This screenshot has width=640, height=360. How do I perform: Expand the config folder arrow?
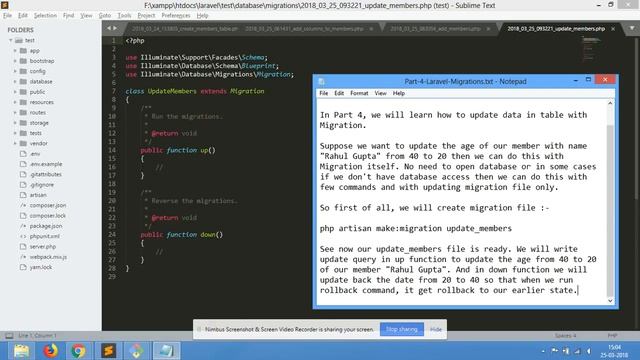(15, 71)
